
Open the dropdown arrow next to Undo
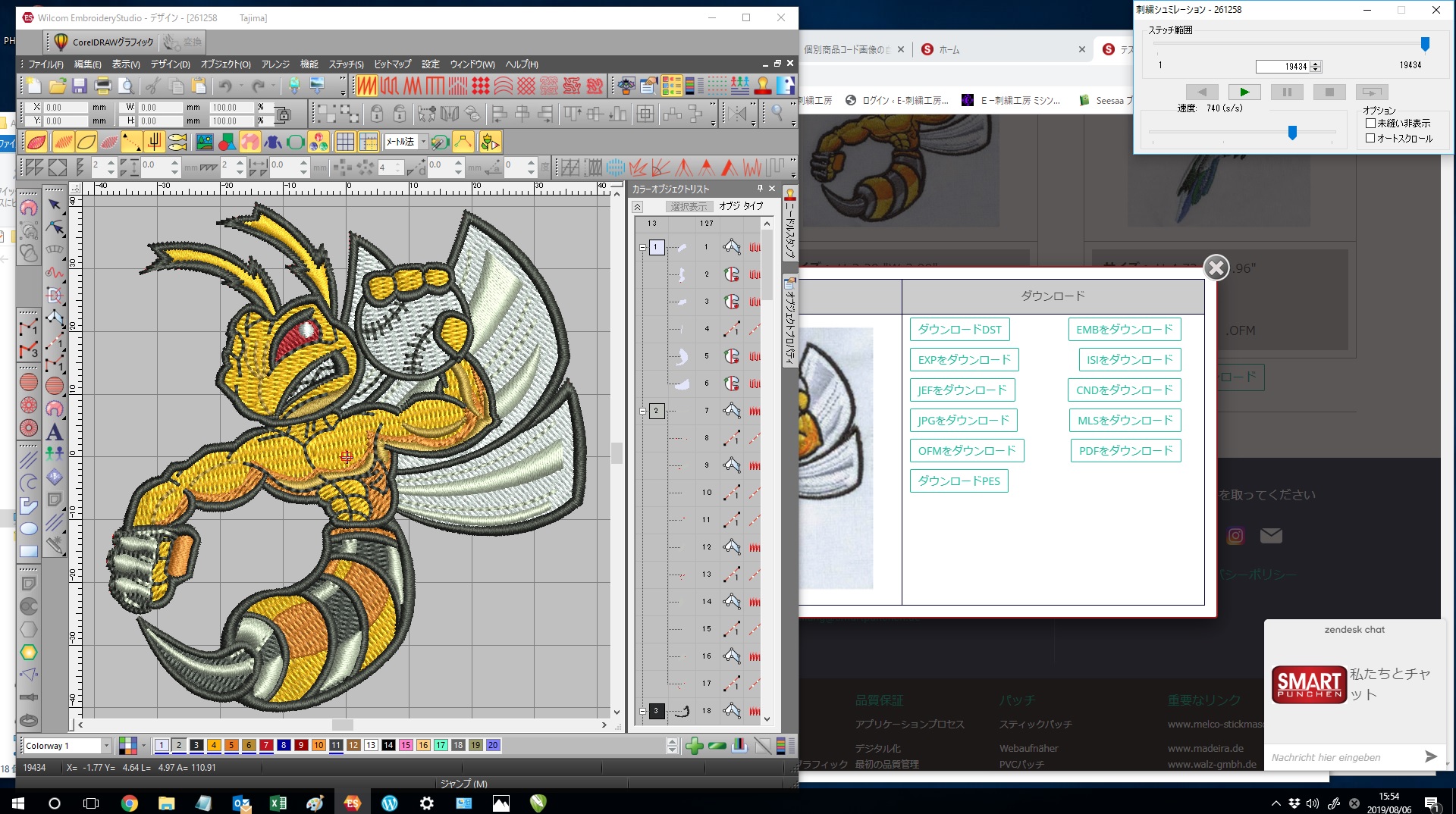point(240,86)
